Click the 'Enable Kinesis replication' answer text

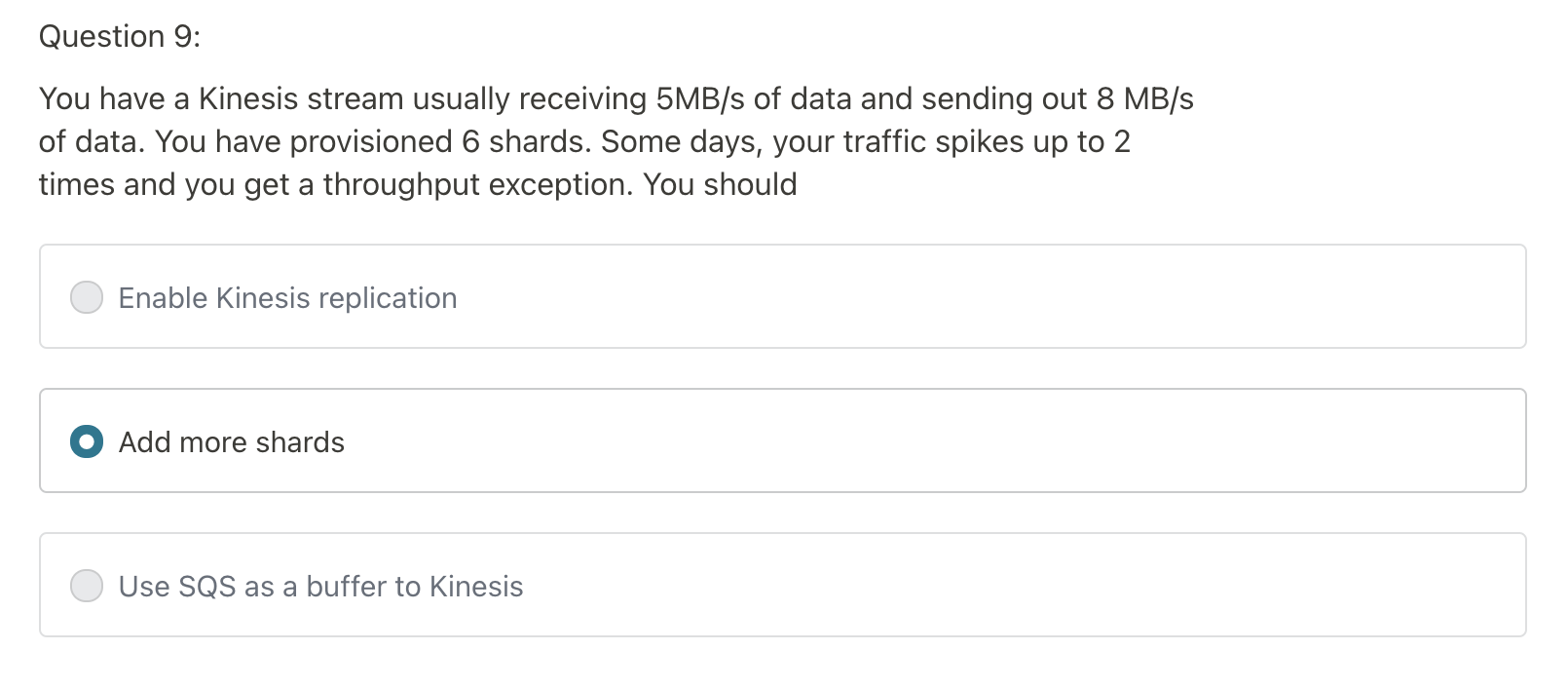pos(287,298)
